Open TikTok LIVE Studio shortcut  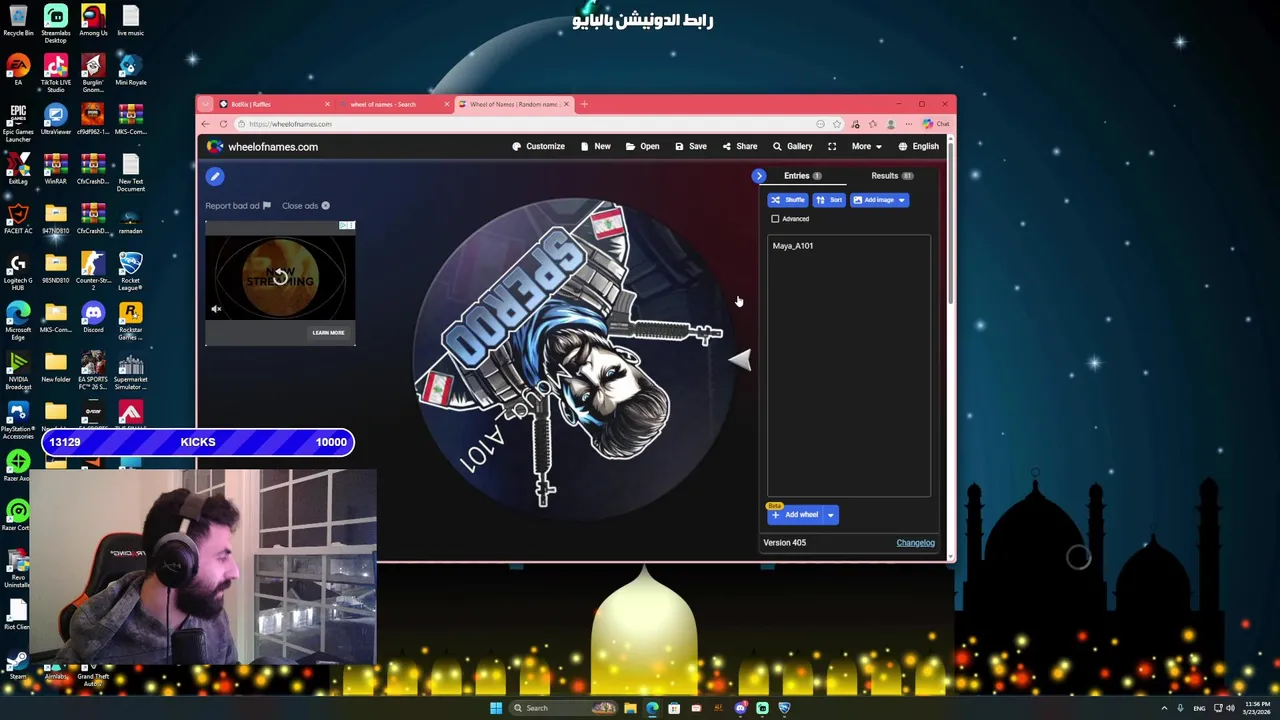56,74
